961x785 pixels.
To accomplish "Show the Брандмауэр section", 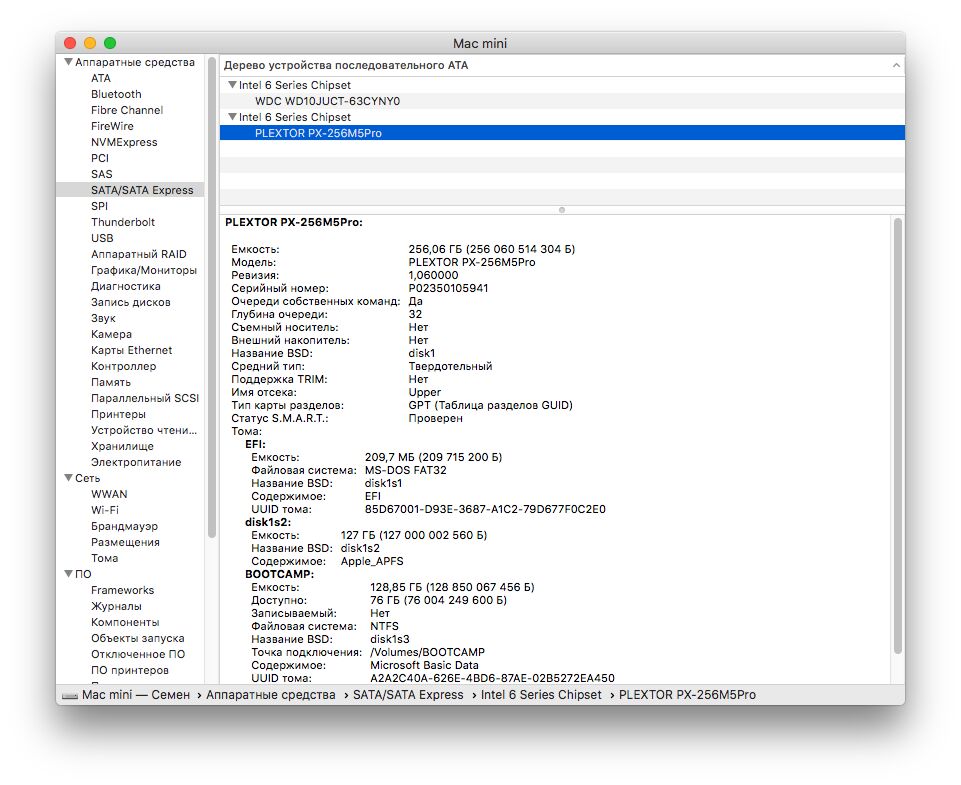I will coord(124,526).
